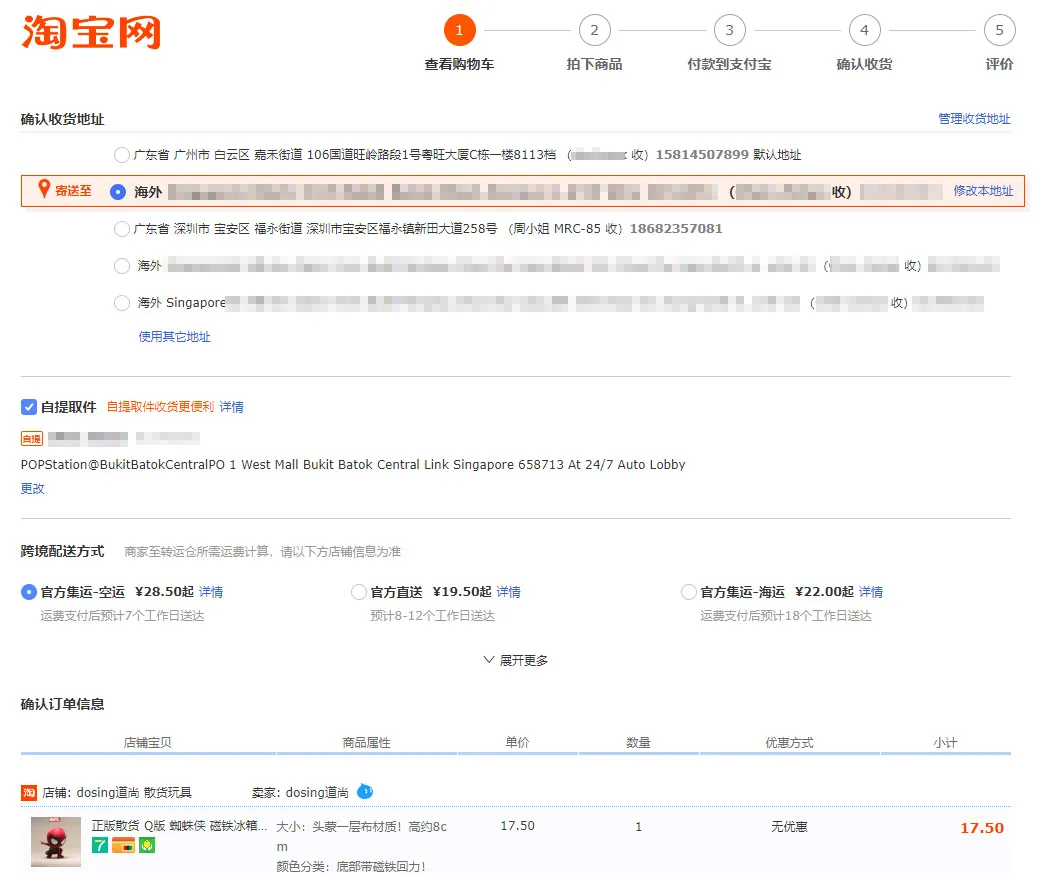Click the orange 淘 store badge before 店铺
Viewport: 1064px width, 873px height.
(x=28, y=792)
